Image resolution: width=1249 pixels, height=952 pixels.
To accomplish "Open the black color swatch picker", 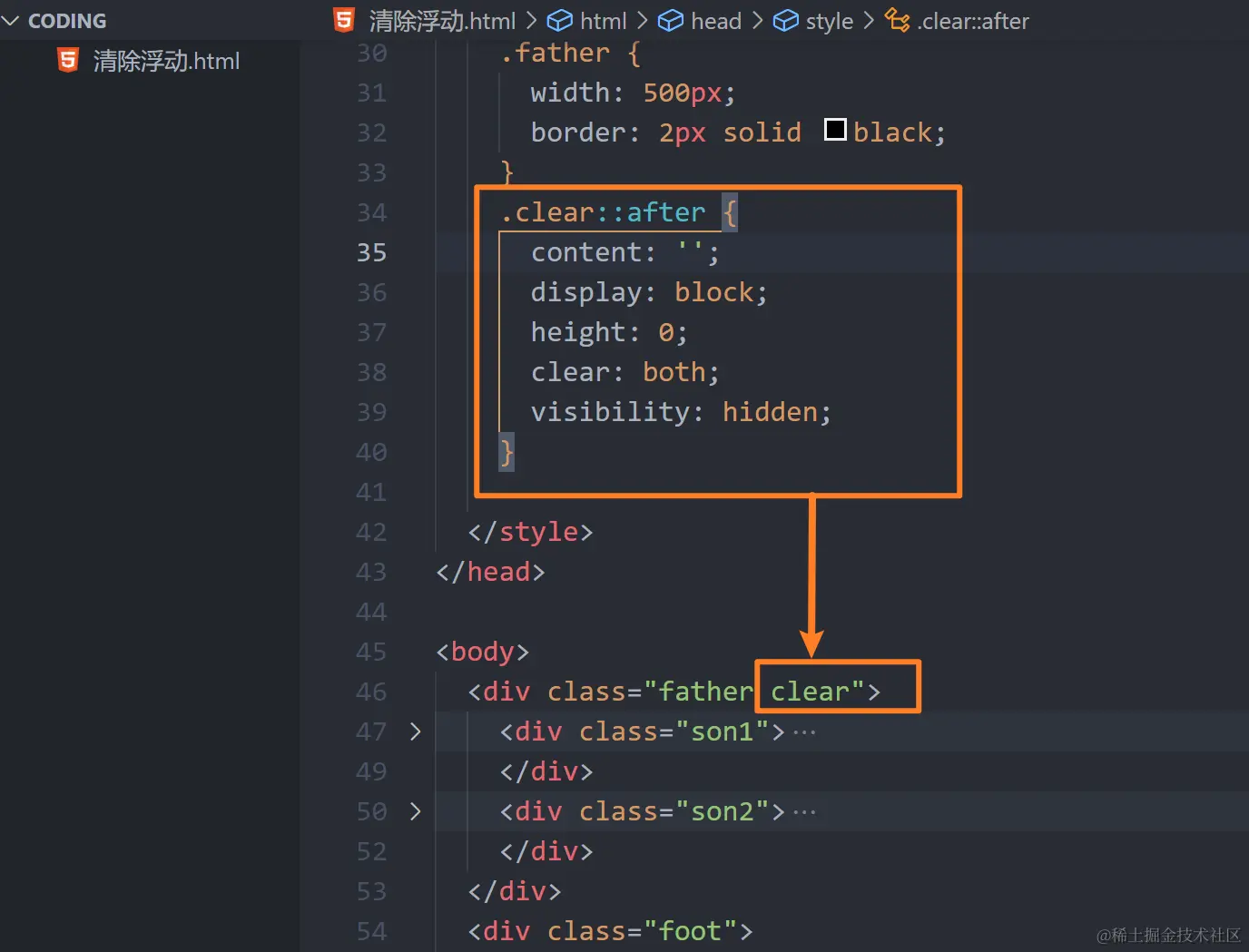I will pyautogui.click(x=835, y=130).
